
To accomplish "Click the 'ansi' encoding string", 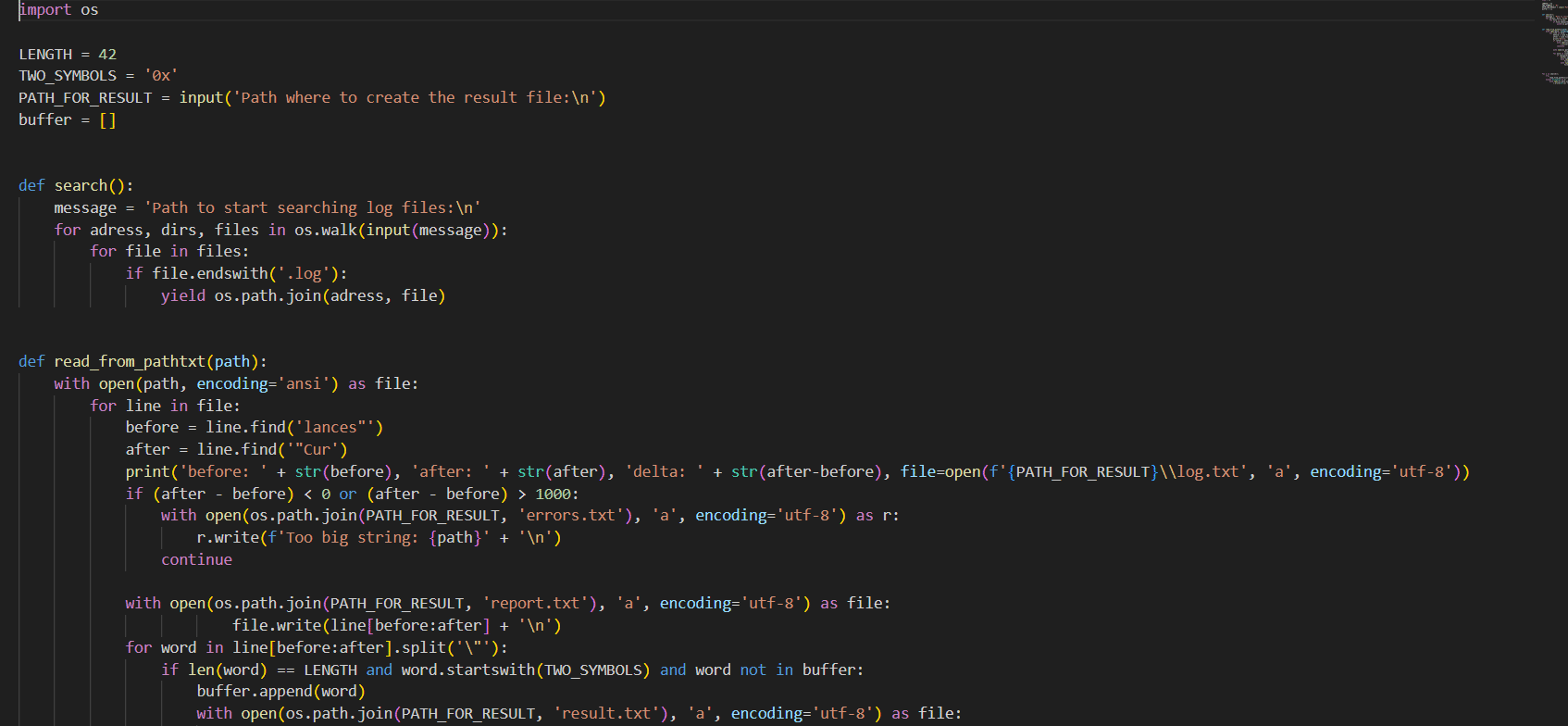I will [x=304, y=384].
